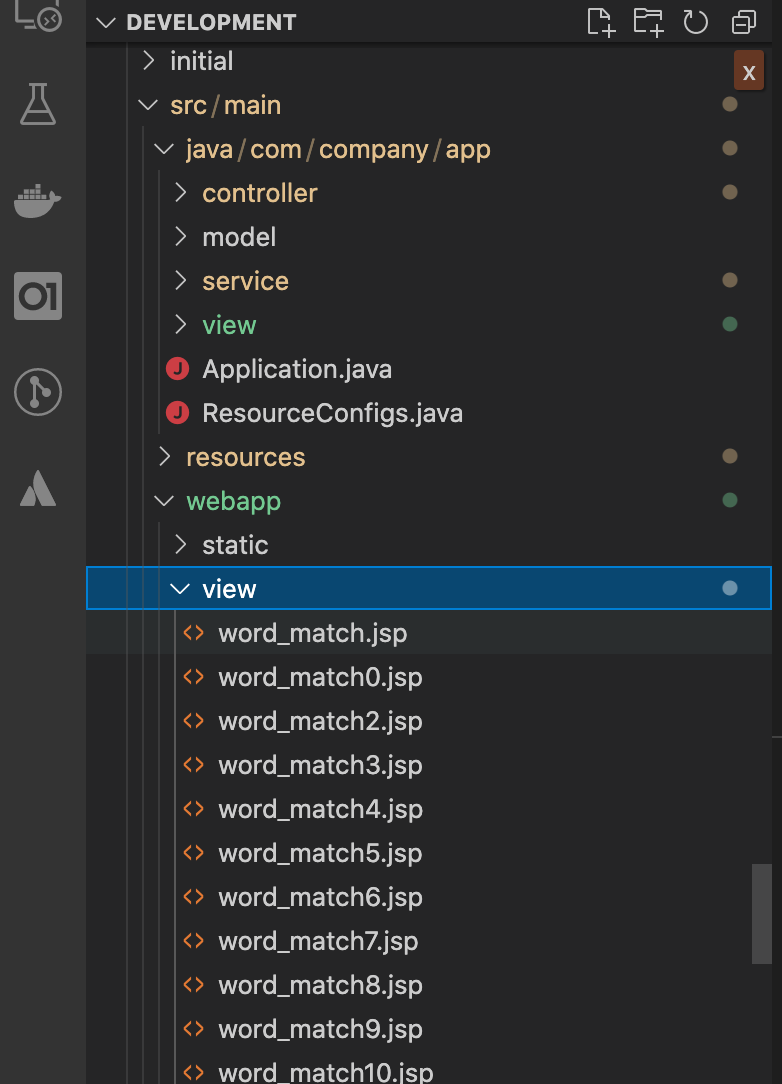This screenshot has height=1084, width=782.
Task: Open the Atlassian icon in activity bar
Action: [38, 487]
